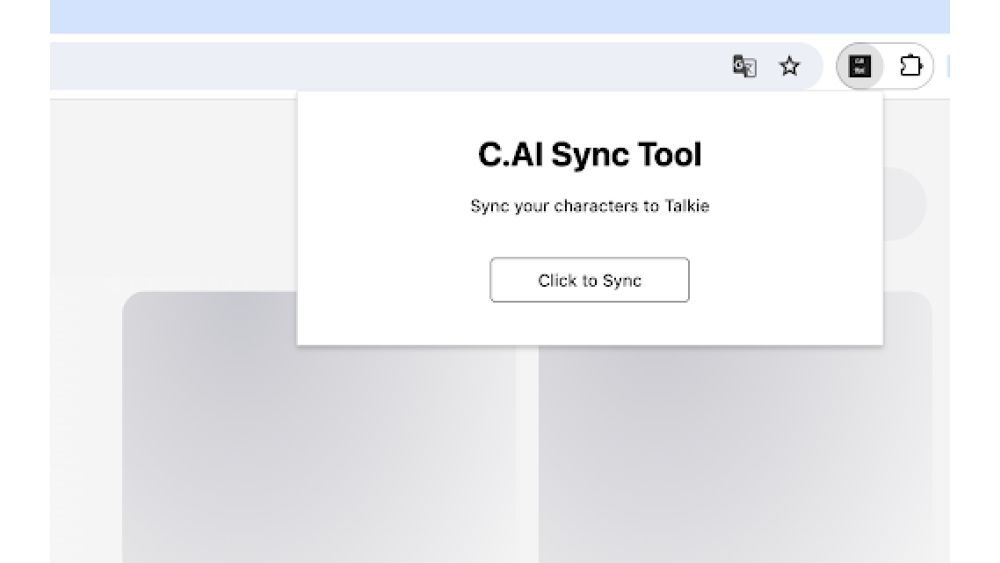Viewport: 1000px width, 563px height.
Task: Click the 'Sync your characters to Talkie' text
Action: pos(590,206)
